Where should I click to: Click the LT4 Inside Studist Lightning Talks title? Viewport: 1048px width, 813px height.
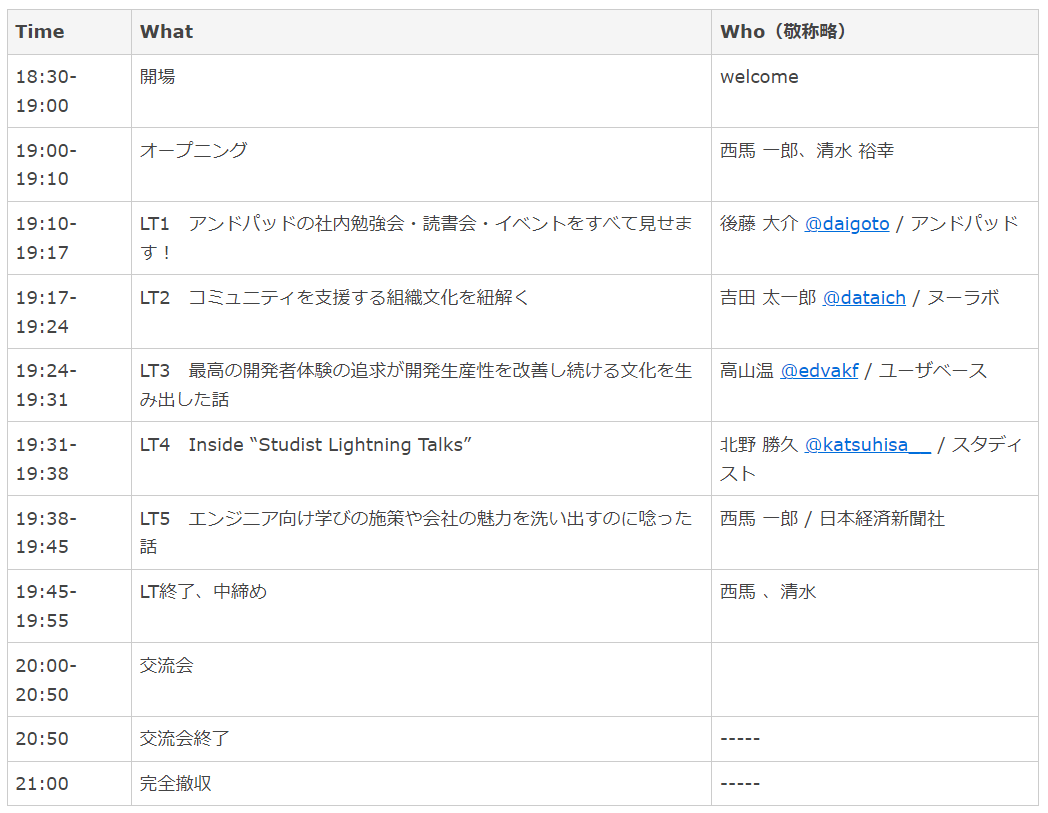[305, 445]
